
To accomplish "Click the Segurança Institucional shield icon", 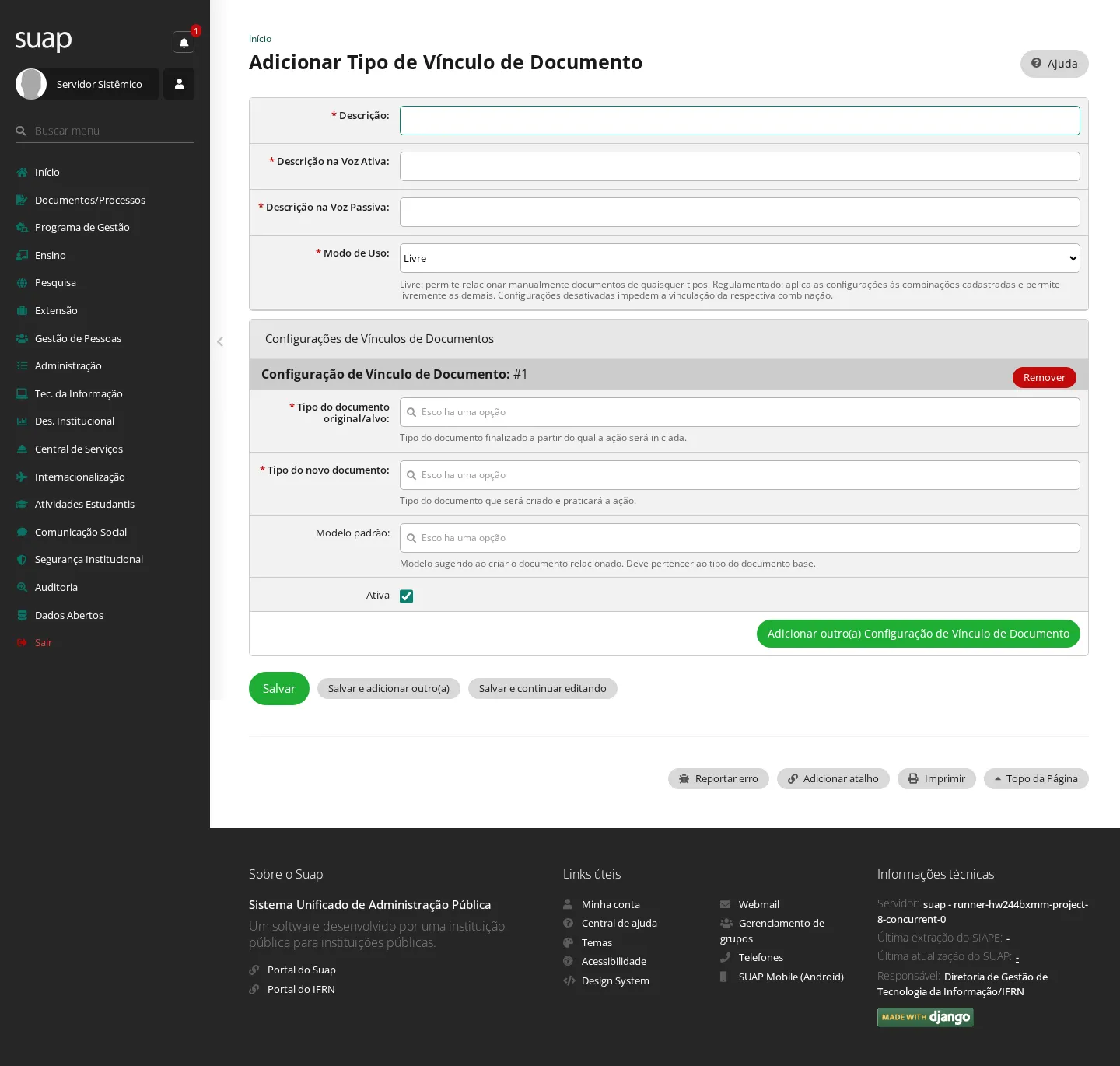I will pyautogui.click(x=22, y=560).
